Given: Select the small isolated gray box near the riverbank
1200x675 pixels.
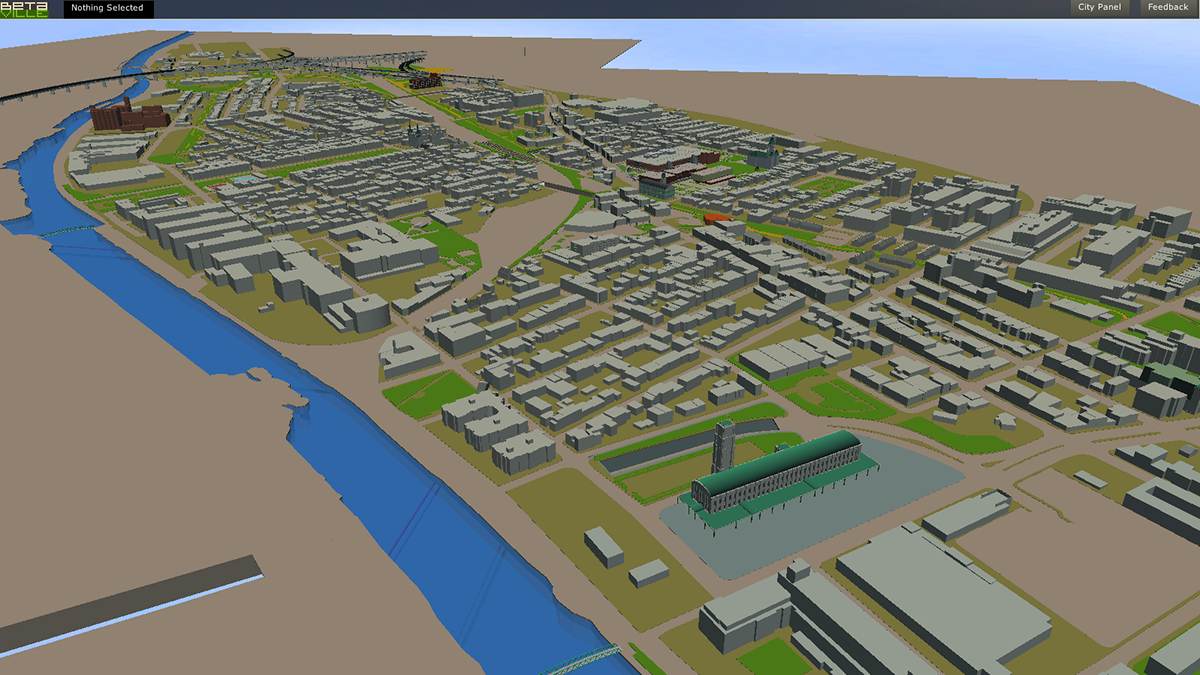Looking at the screenshot, I should [x=603, y=545].
